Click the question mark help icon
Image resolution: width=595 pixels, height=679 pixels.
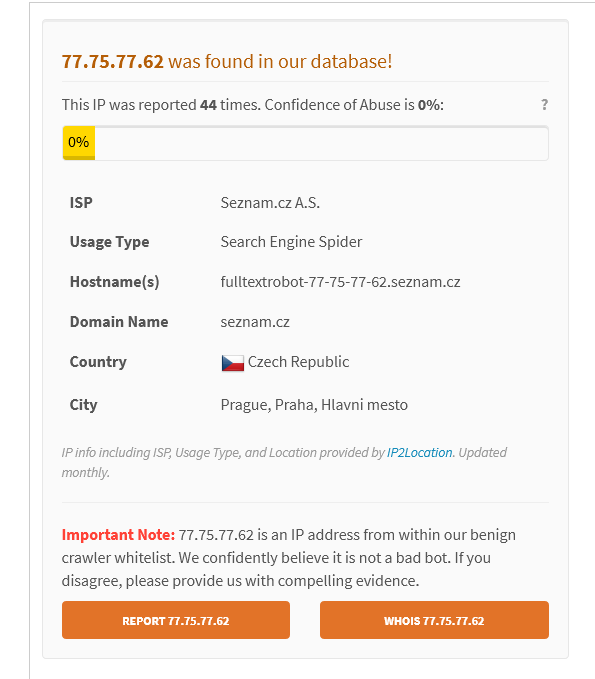(544, 105)
